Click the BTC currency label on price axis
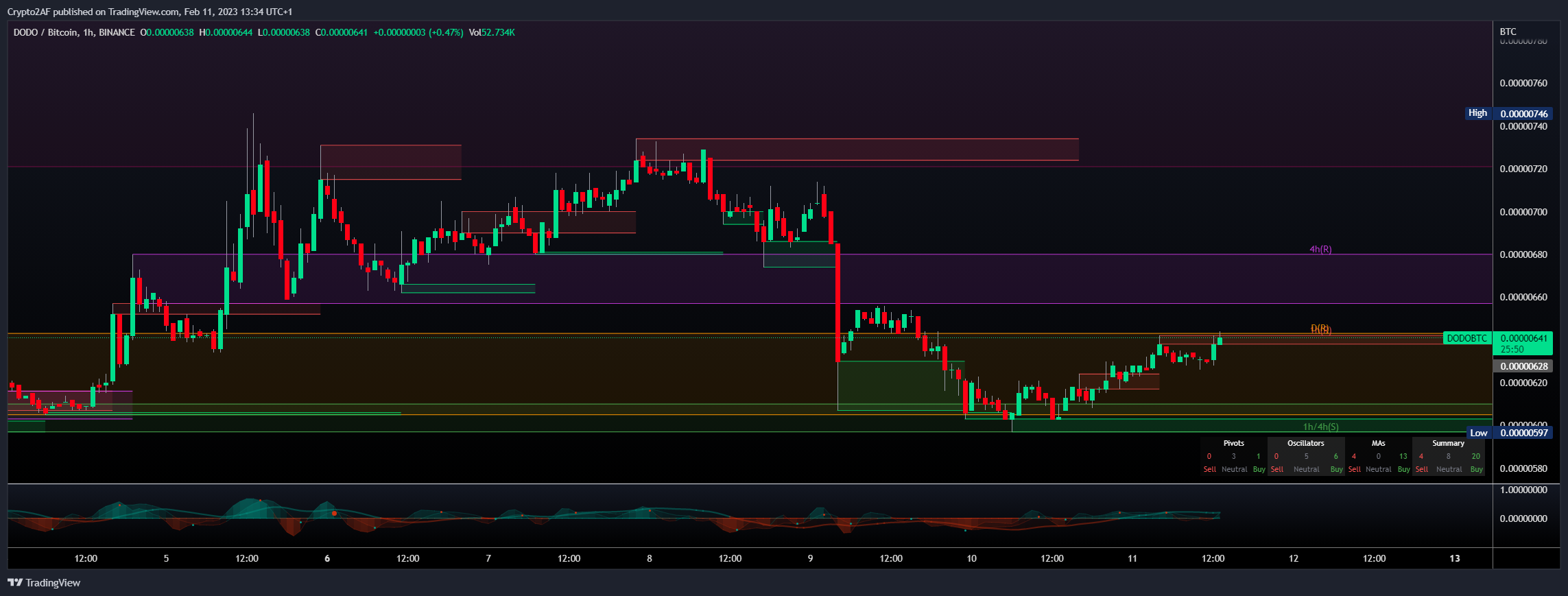This screenshot has width=1568, height=596. pos(1508,32)
